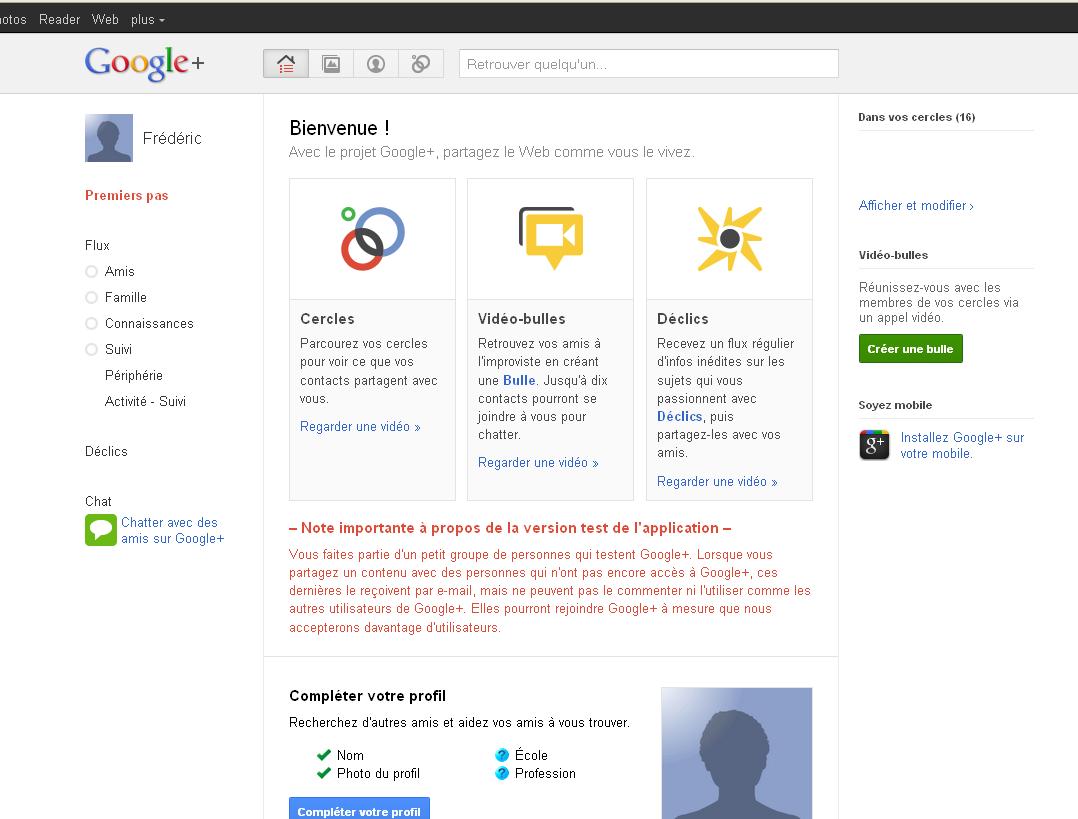Expand the plus dropdown menu
1078x819 pixels.
click(148, 20)
